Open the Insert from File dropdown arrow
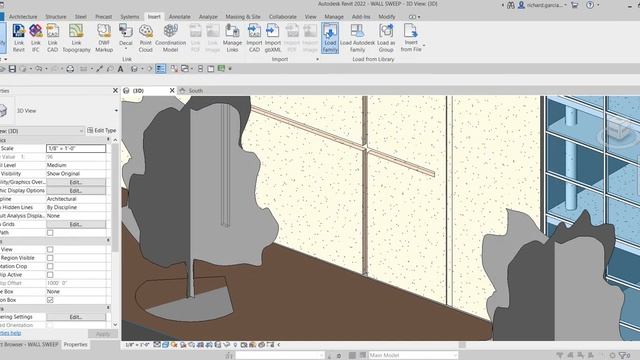Image resolution: width=640 pixels, height=360 pixels. pos(424,45)
